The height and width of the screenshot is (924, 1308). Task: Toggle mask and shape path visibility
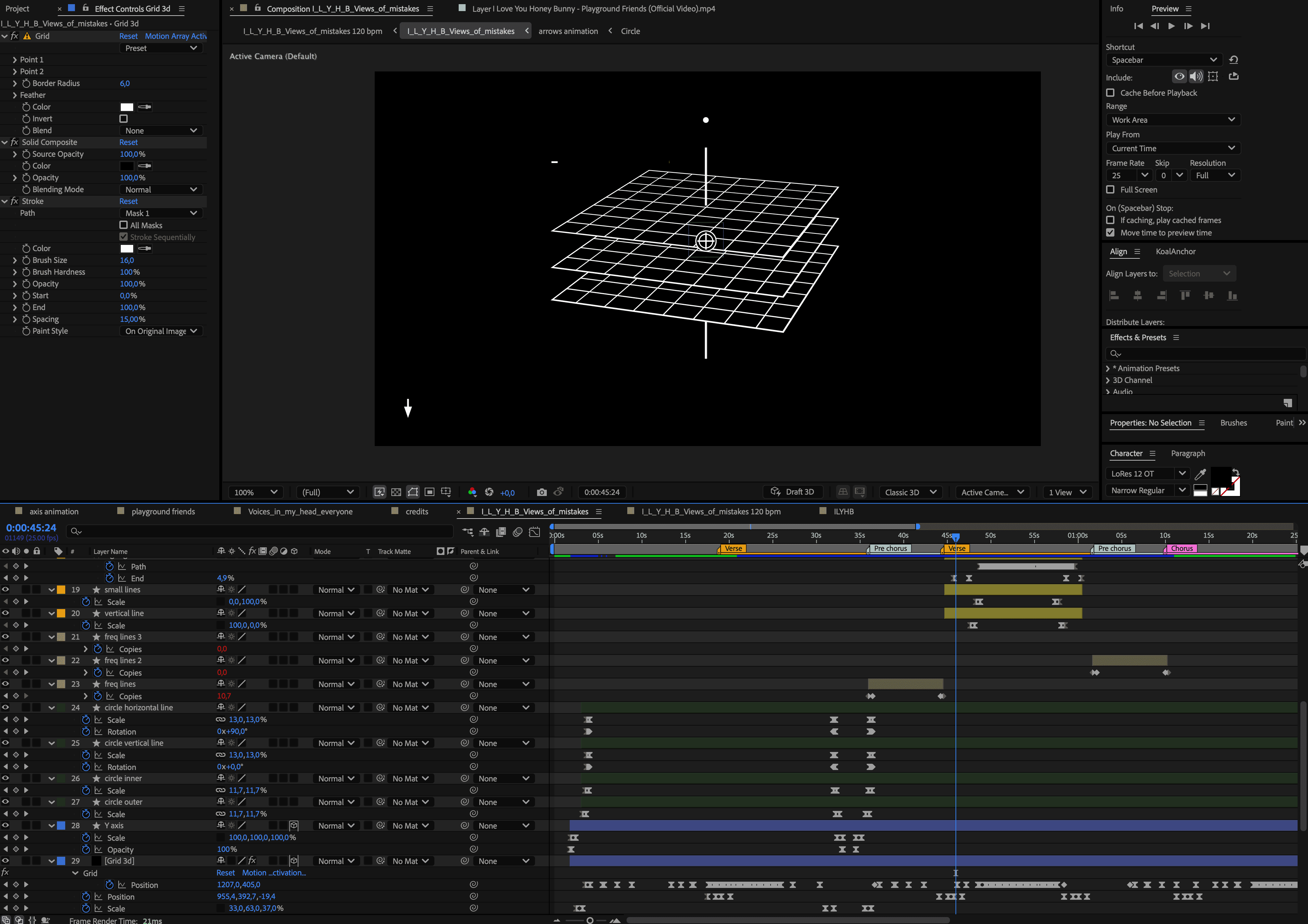(x=413, y=492)
